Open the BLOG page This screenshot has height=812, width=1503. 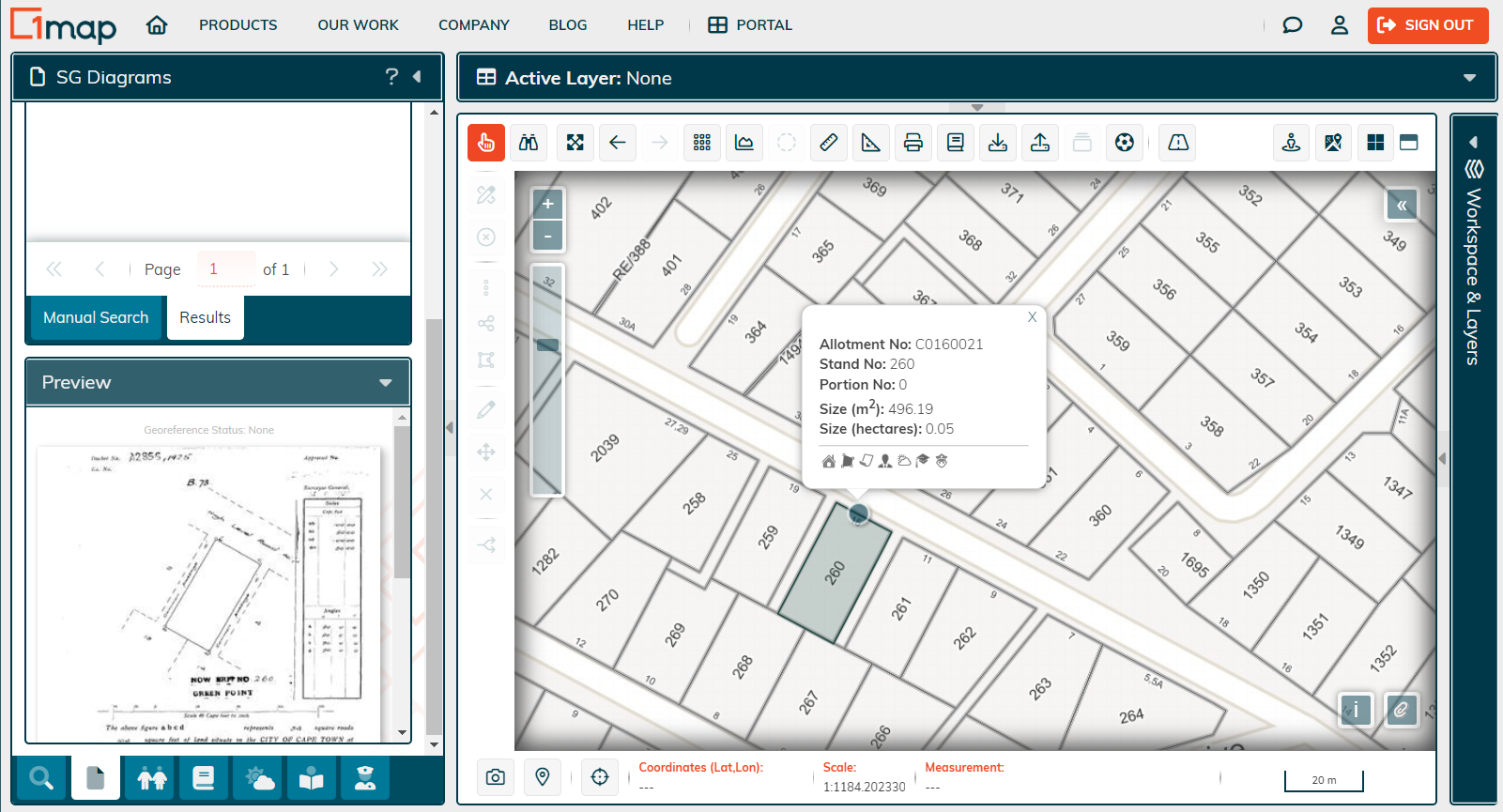(568, 25)
